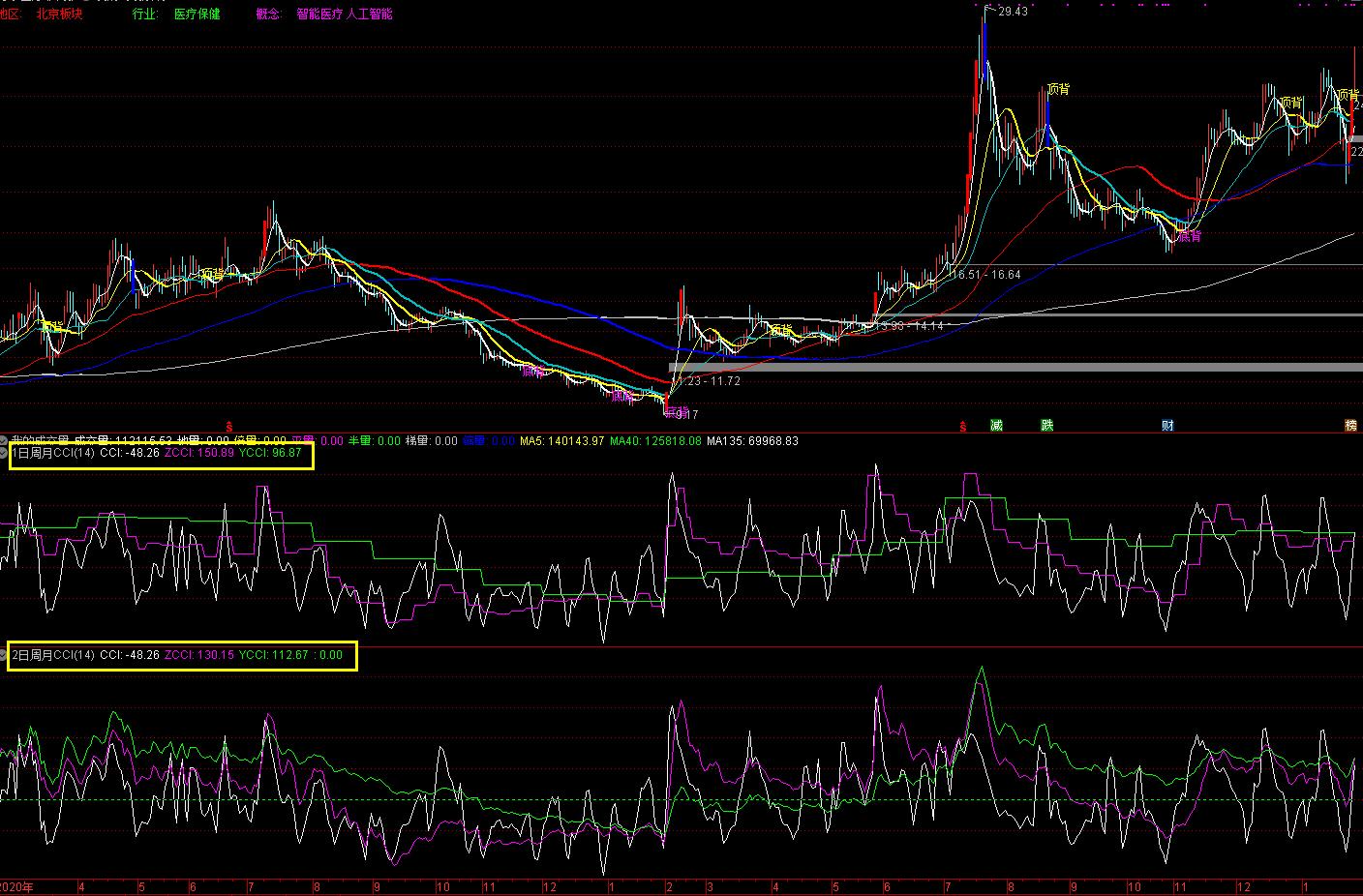Click the round icon beside 2日周月CCI(14)
The height and width of the screenshot is (896, 1363).
tap(4, 655)
